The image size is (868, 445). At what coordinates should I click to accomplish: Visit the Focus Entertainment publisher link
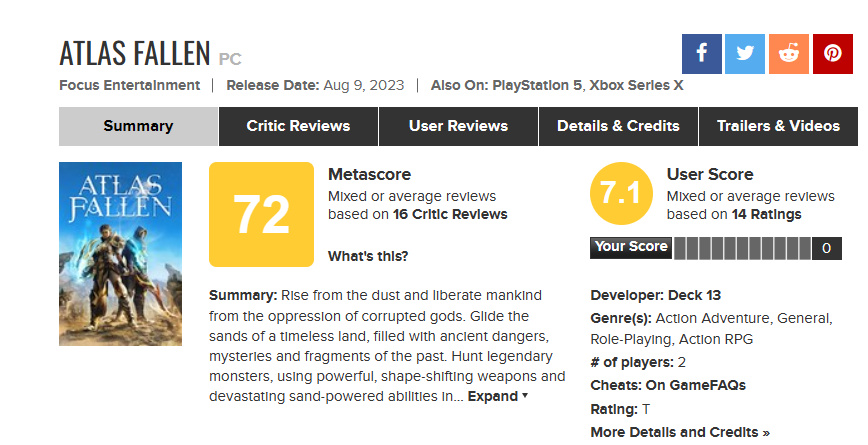pyautogui.click(x=130, y=85)
